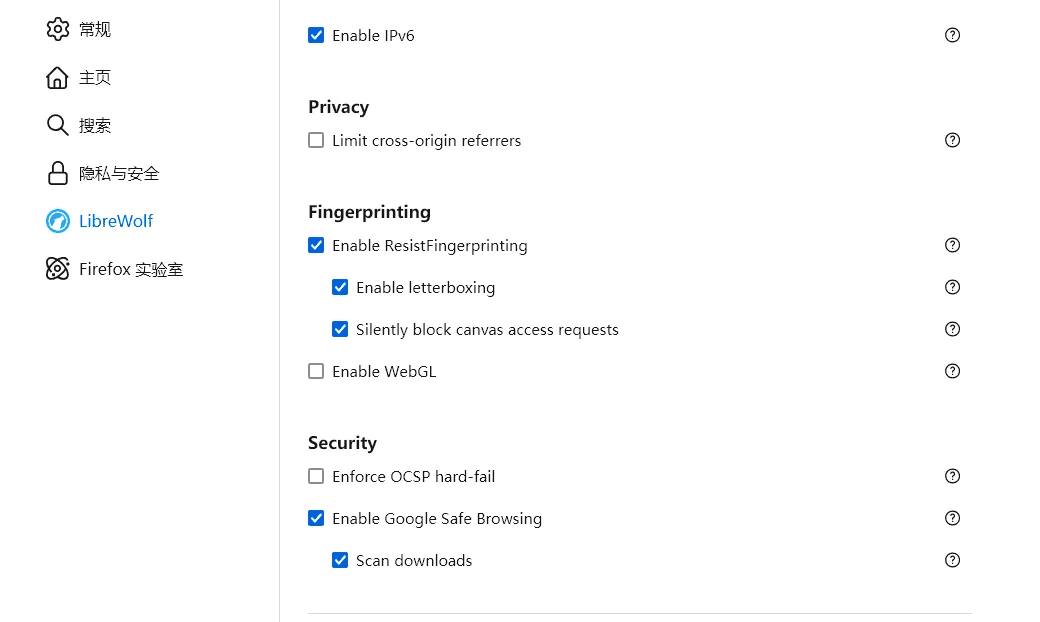The height and width of the screenshot is (622, 1040).
Task: Open help for letterboxing option
Action: (x=952, y=287)
